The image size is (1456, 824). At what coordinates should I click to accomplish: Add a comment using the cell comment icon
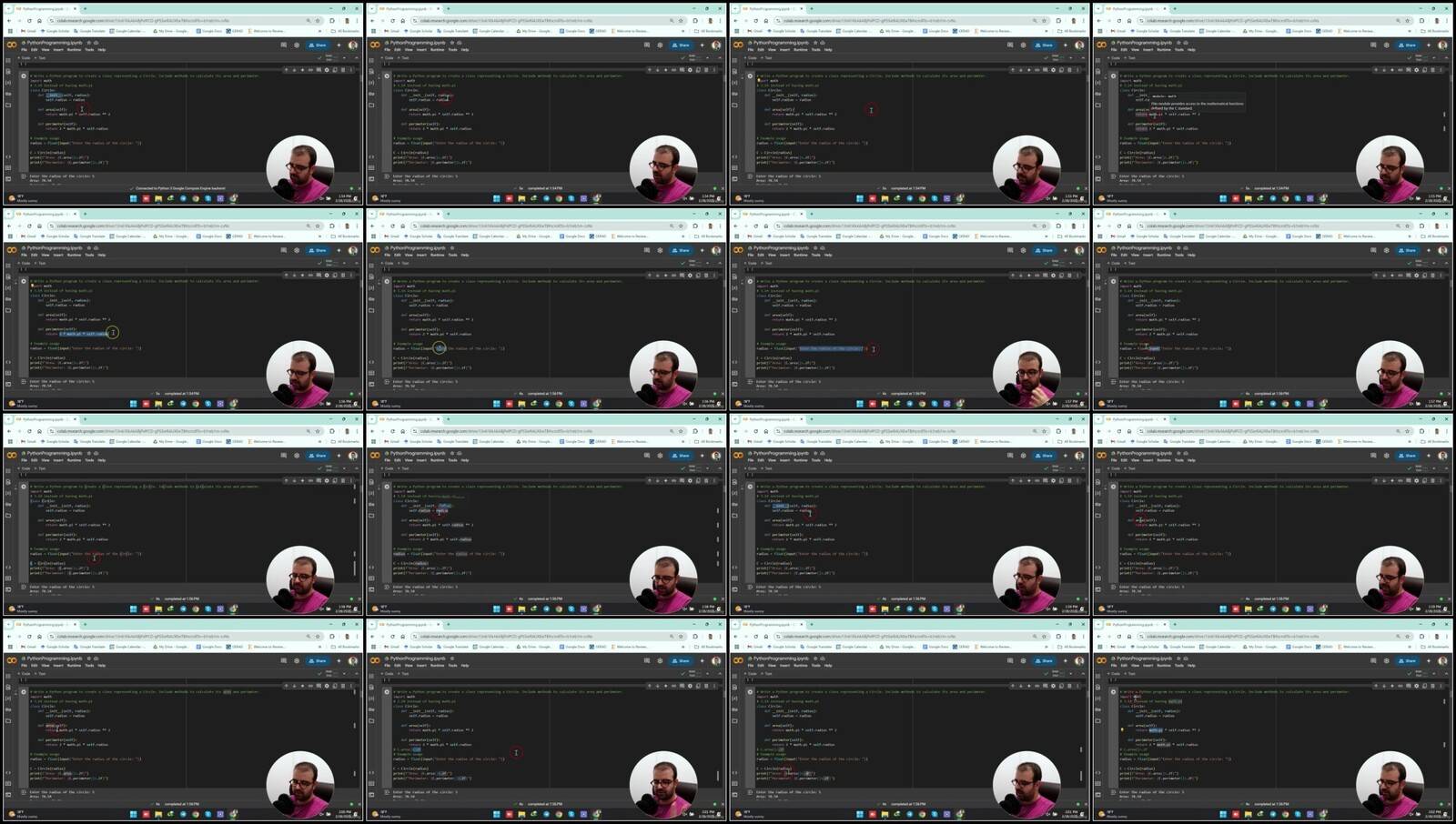(x=310, y=70)
